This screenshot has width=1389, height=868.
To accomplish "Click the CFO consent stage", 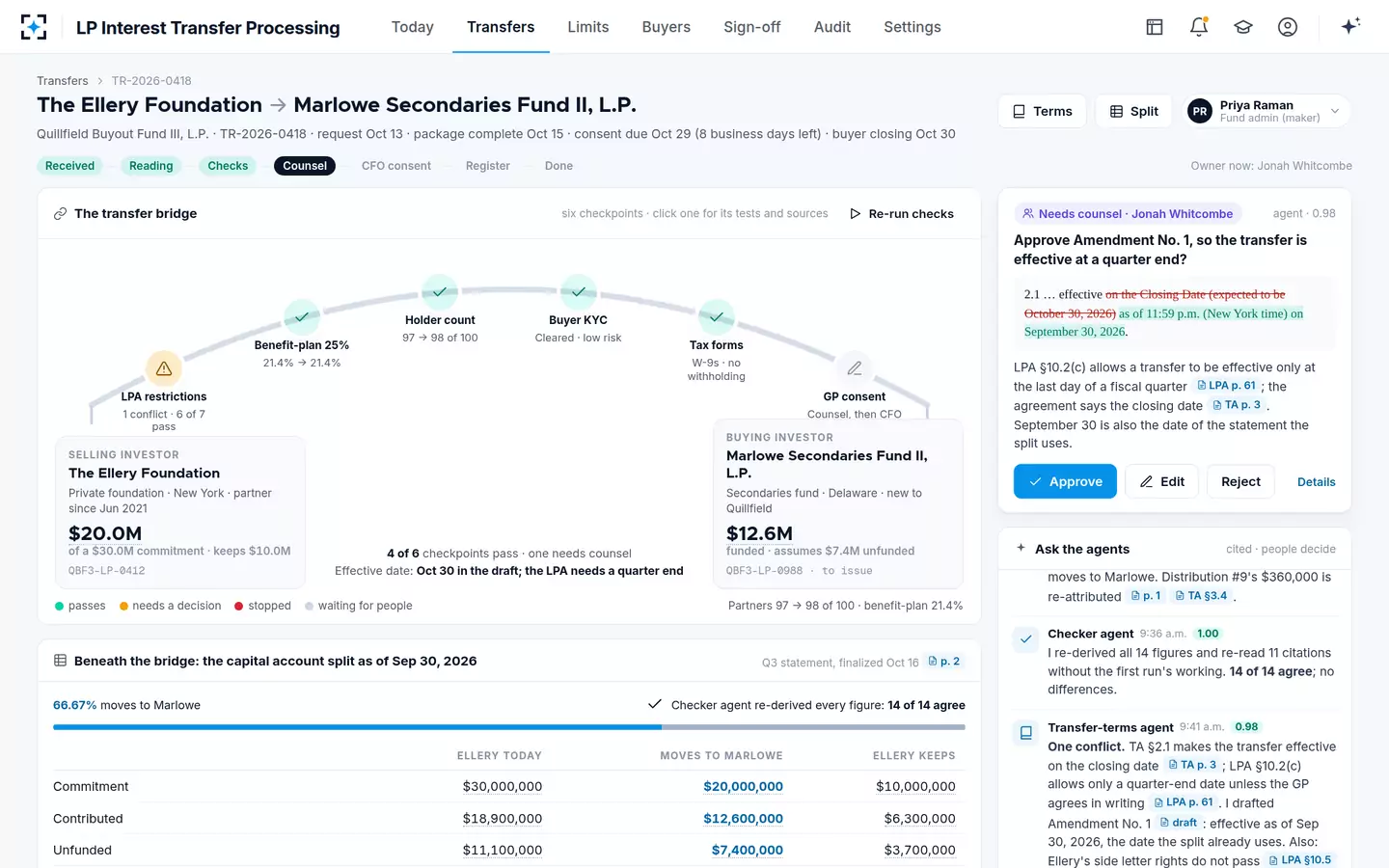I will [x=396, y=166].
